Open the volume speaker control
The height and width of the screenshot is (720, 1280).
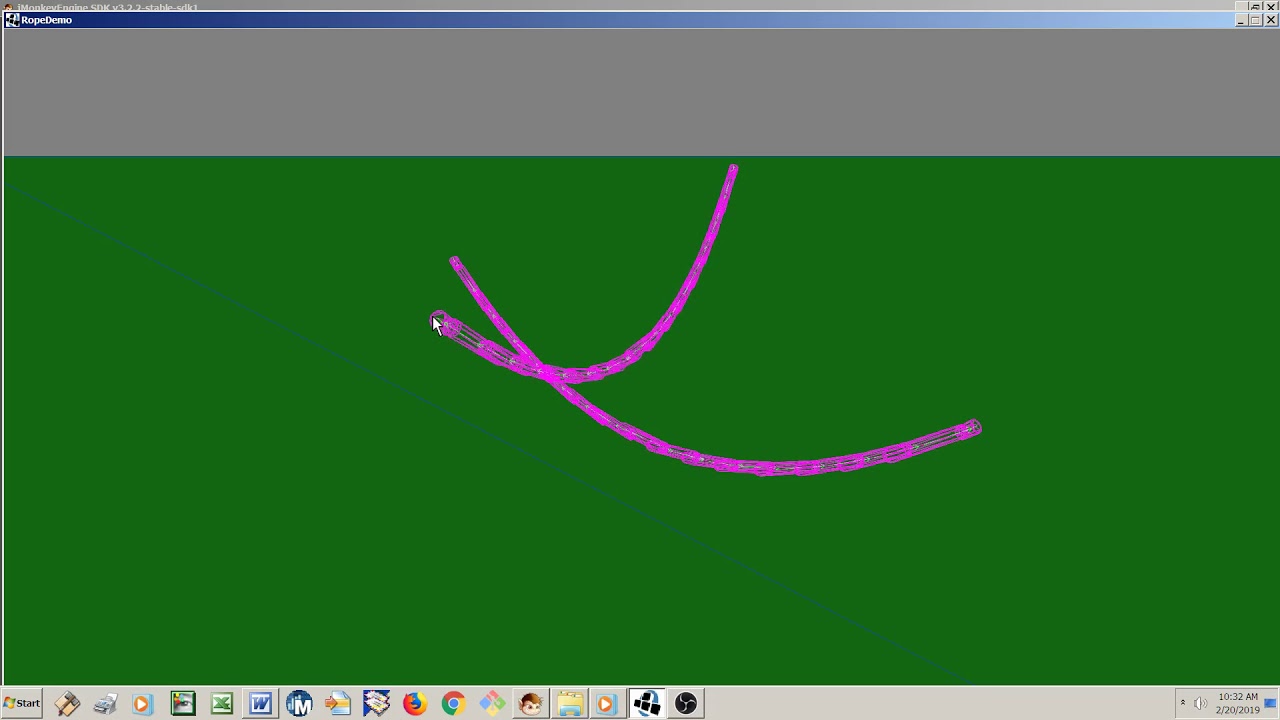click(1200, 704)
